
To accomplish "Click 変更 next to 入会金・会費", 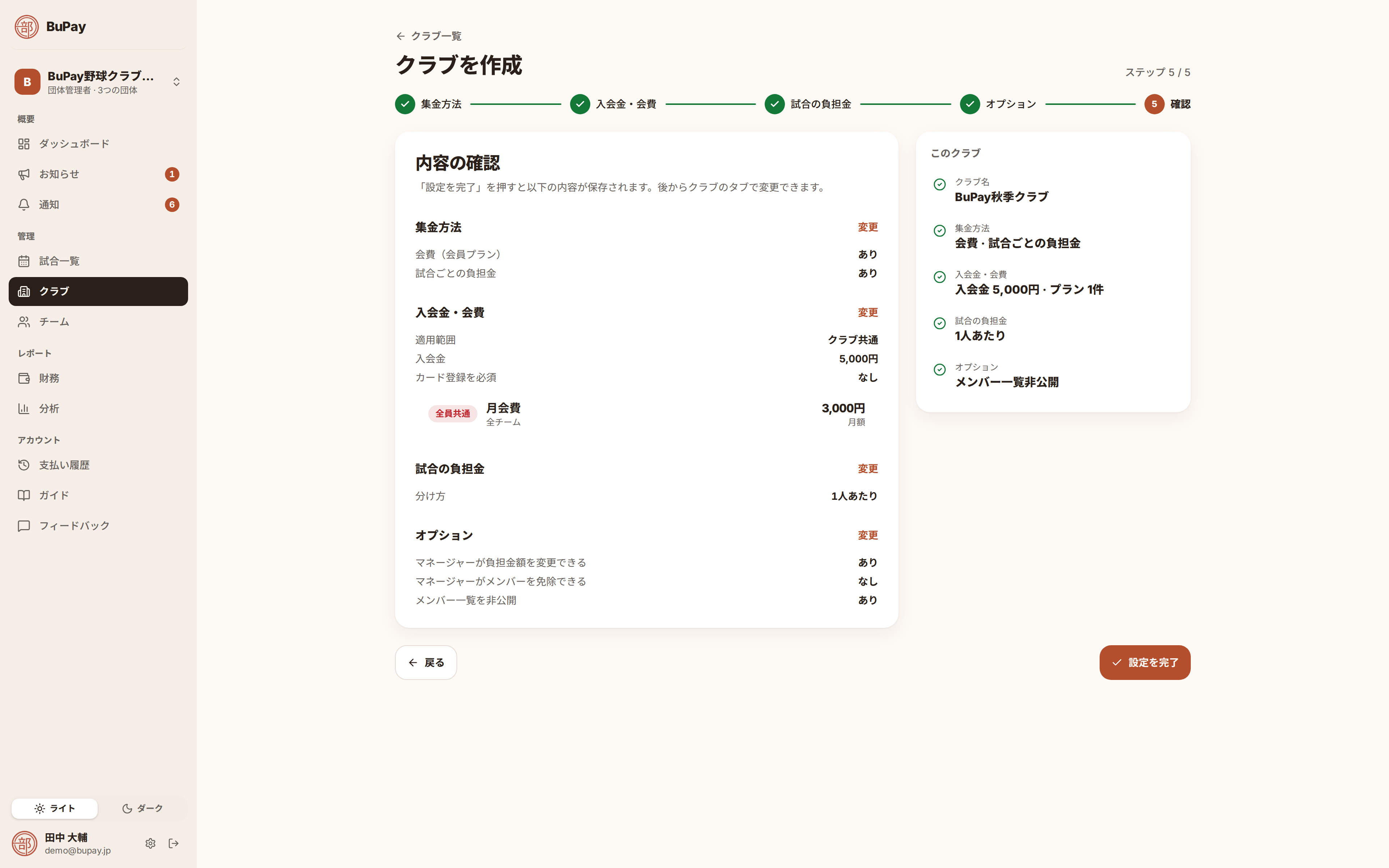I will point(868,313).
